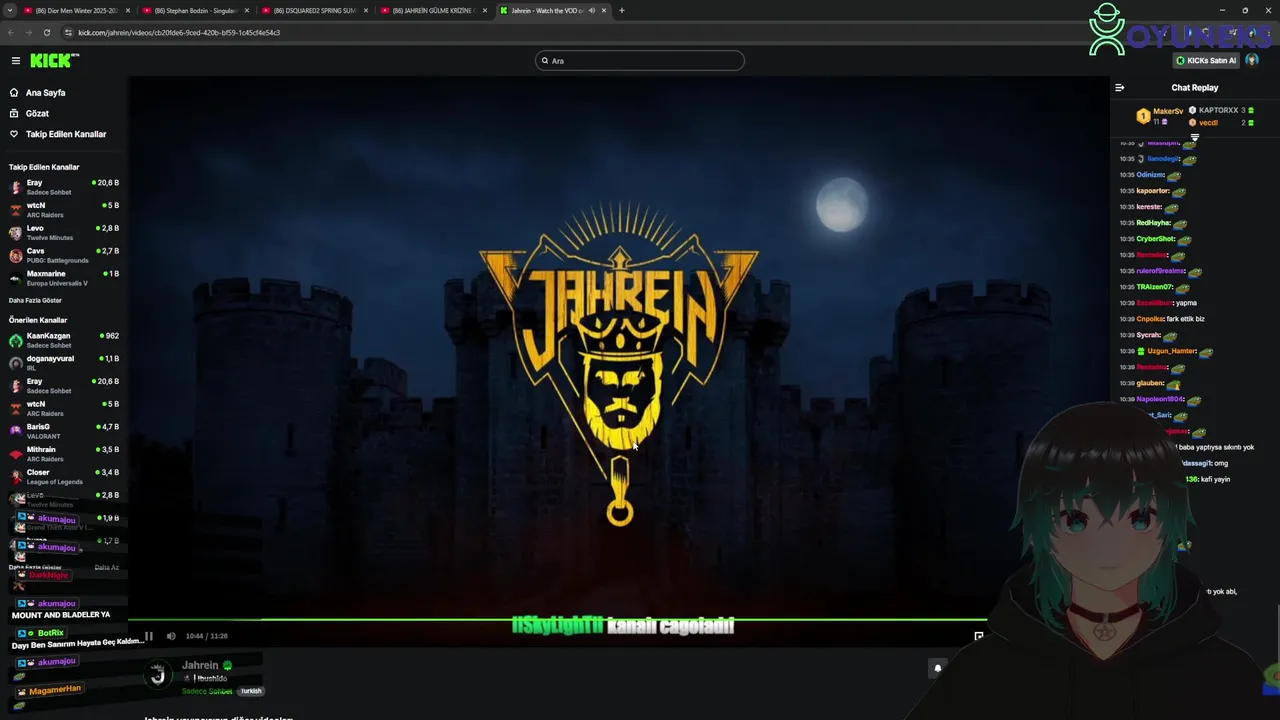The width and height of the screenshot is (1280, 720).
Task: Collapse the Chat Replay panel
Action: click(1119, 88)
